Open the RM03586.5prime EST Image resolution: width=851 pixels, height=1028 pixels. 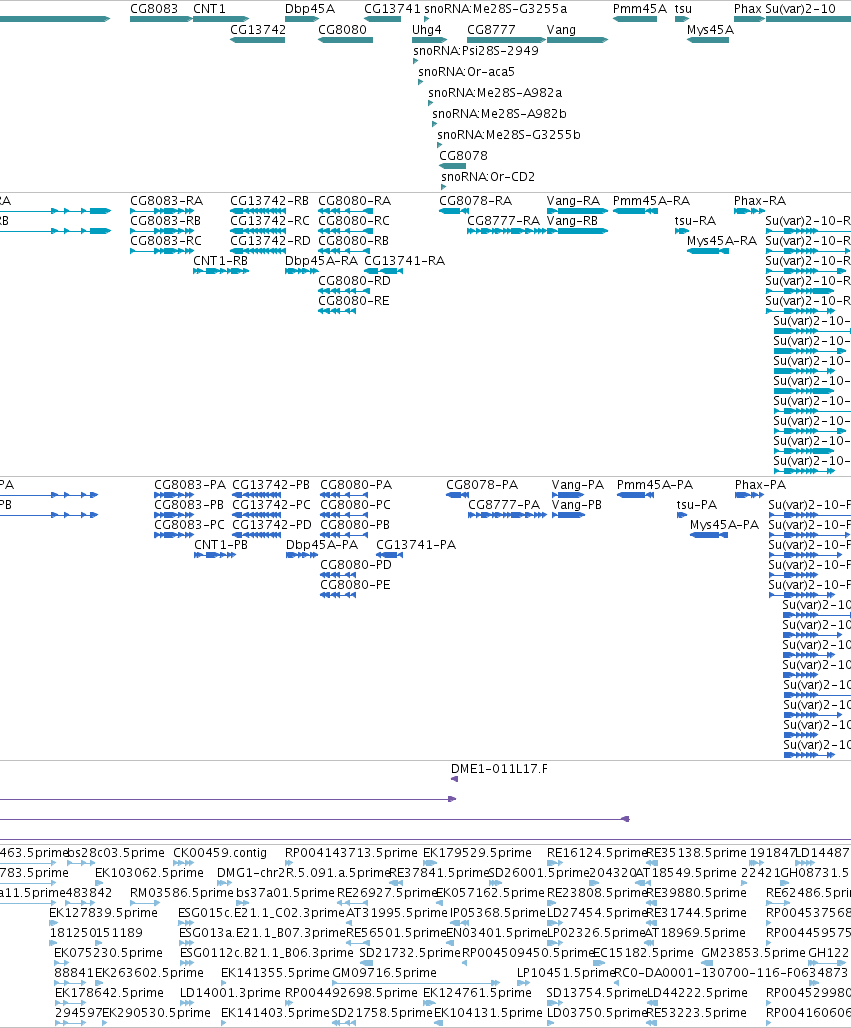145,903
